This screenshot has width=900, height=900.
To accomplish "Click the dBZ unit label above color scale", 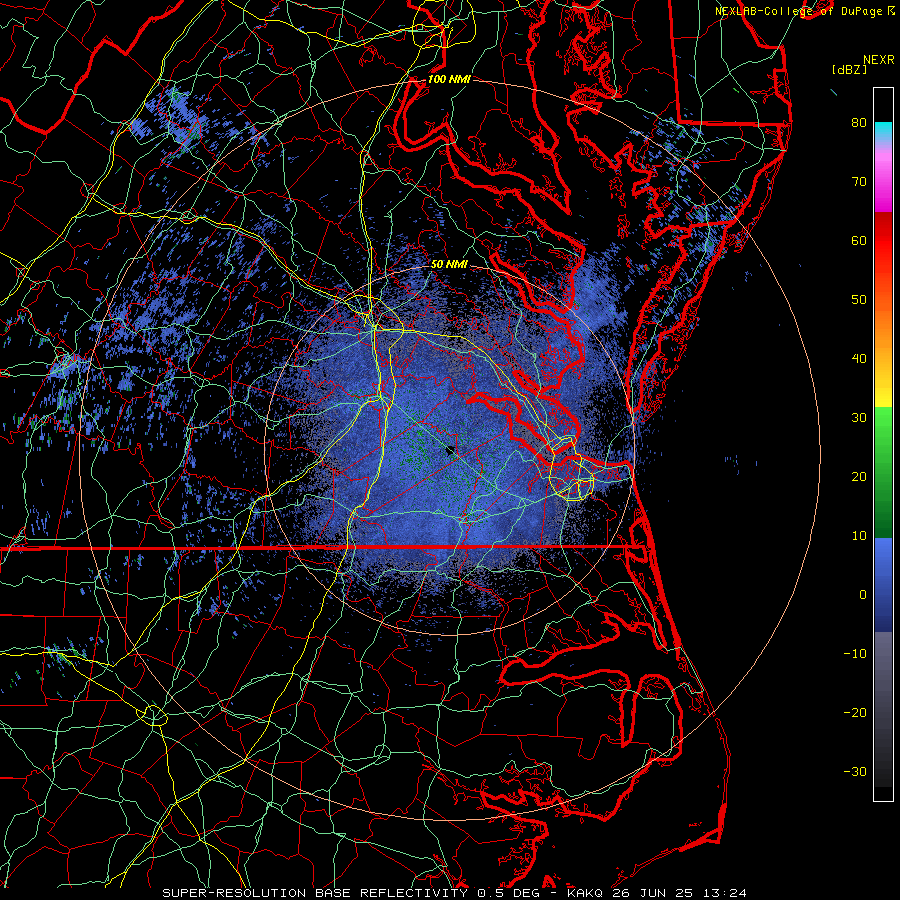I will [x=849, y=69].
